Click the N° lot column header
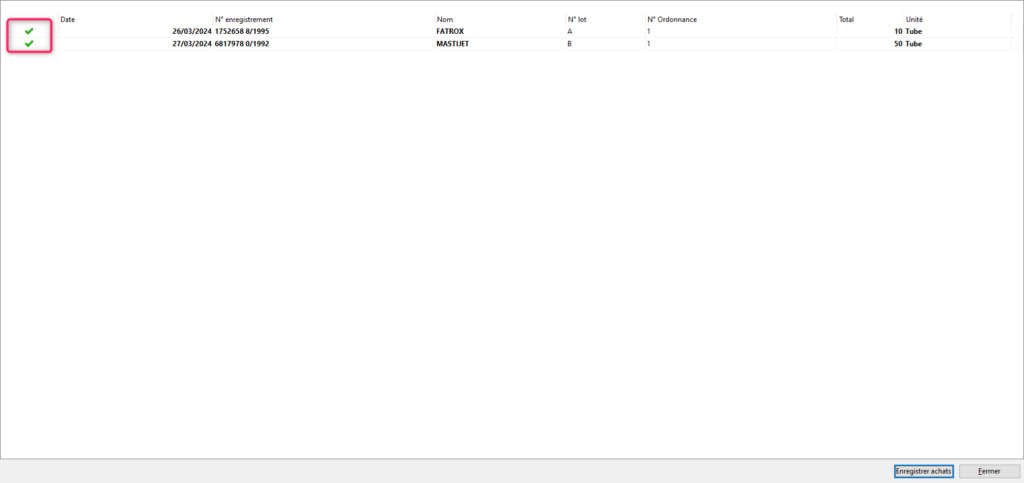This screenshot has width=1024, height=483. pos(577,19)
